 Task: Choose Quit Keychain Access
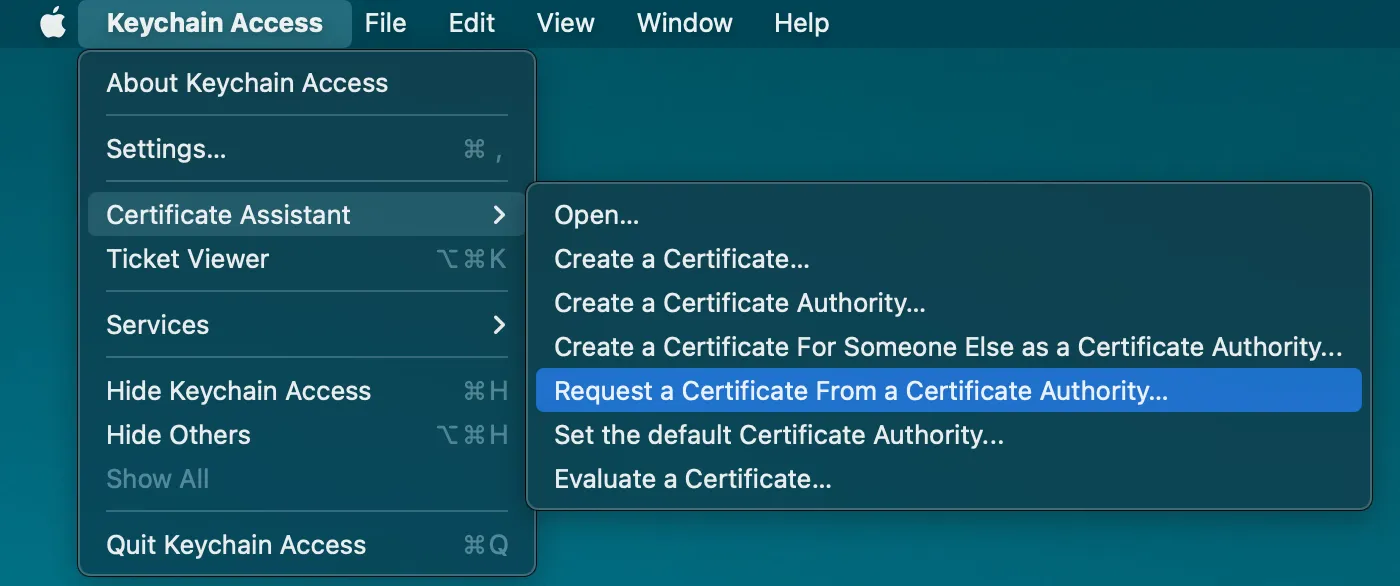[x=307, y=545]
